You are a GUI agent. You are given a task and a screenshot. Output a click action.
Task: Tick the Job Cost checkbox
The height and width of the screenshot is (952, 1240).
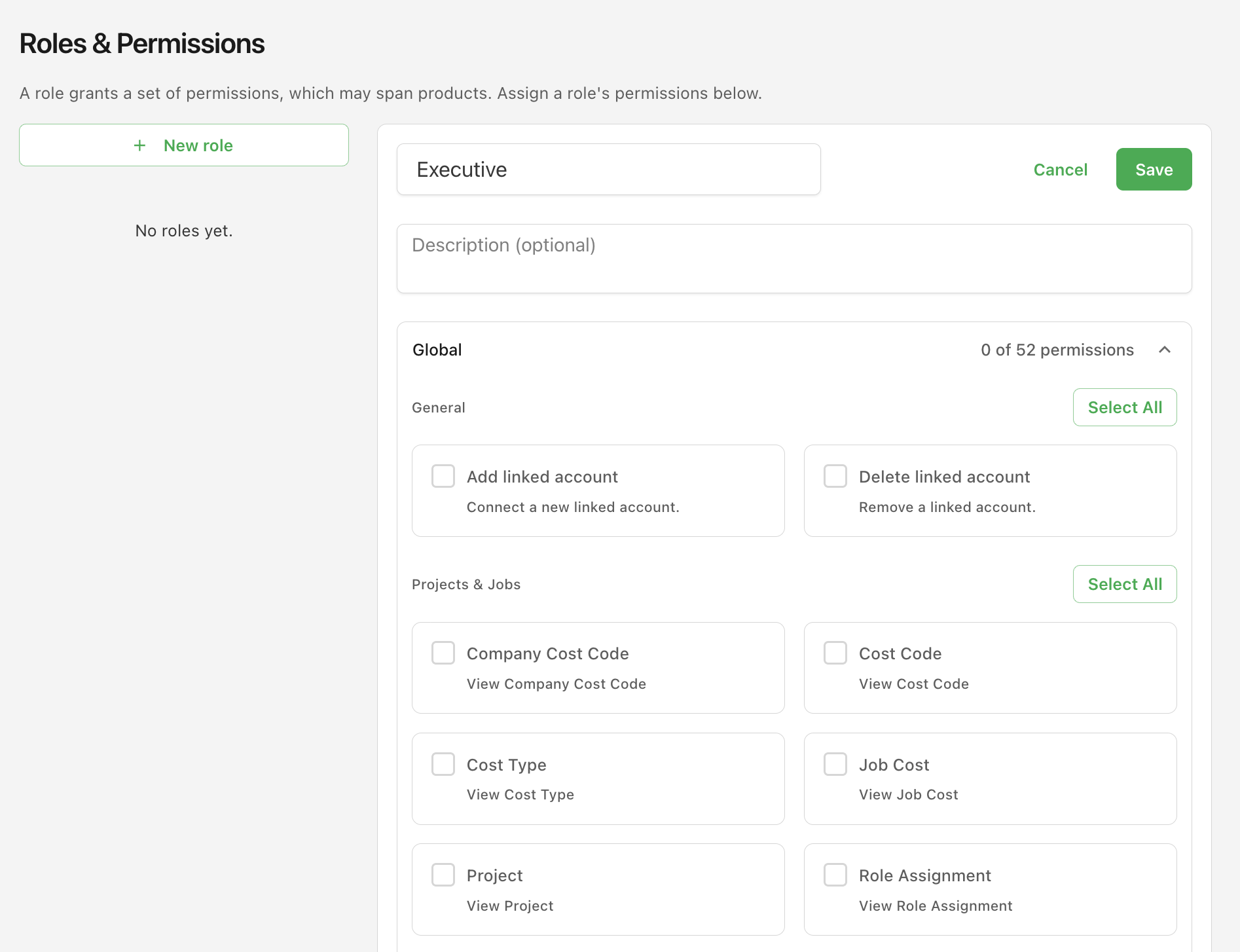click(835, 764)
